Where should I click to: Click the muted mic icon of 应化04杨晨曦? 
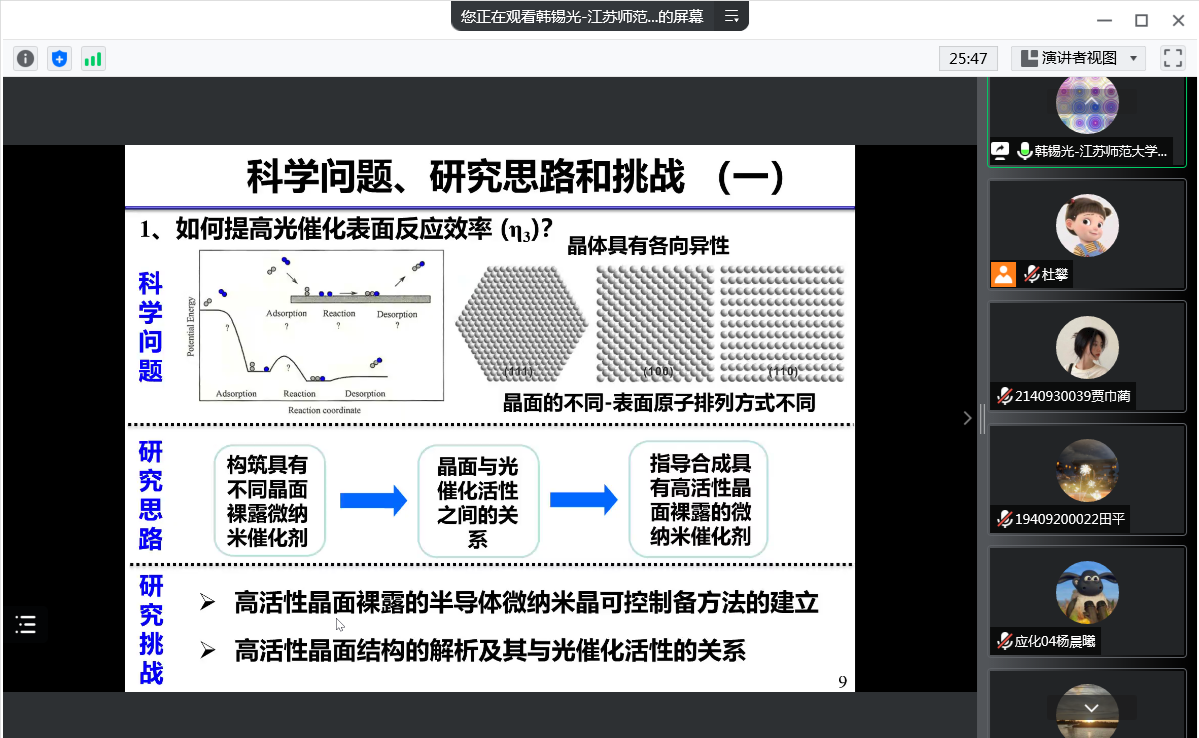pyautogui.click(x=1005, y=641)
